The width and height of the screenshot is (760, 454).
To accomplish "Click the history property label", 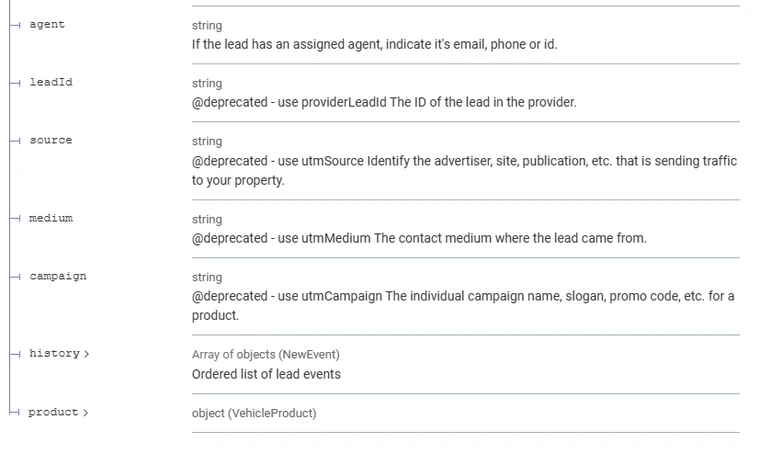I will click(54, 354).
